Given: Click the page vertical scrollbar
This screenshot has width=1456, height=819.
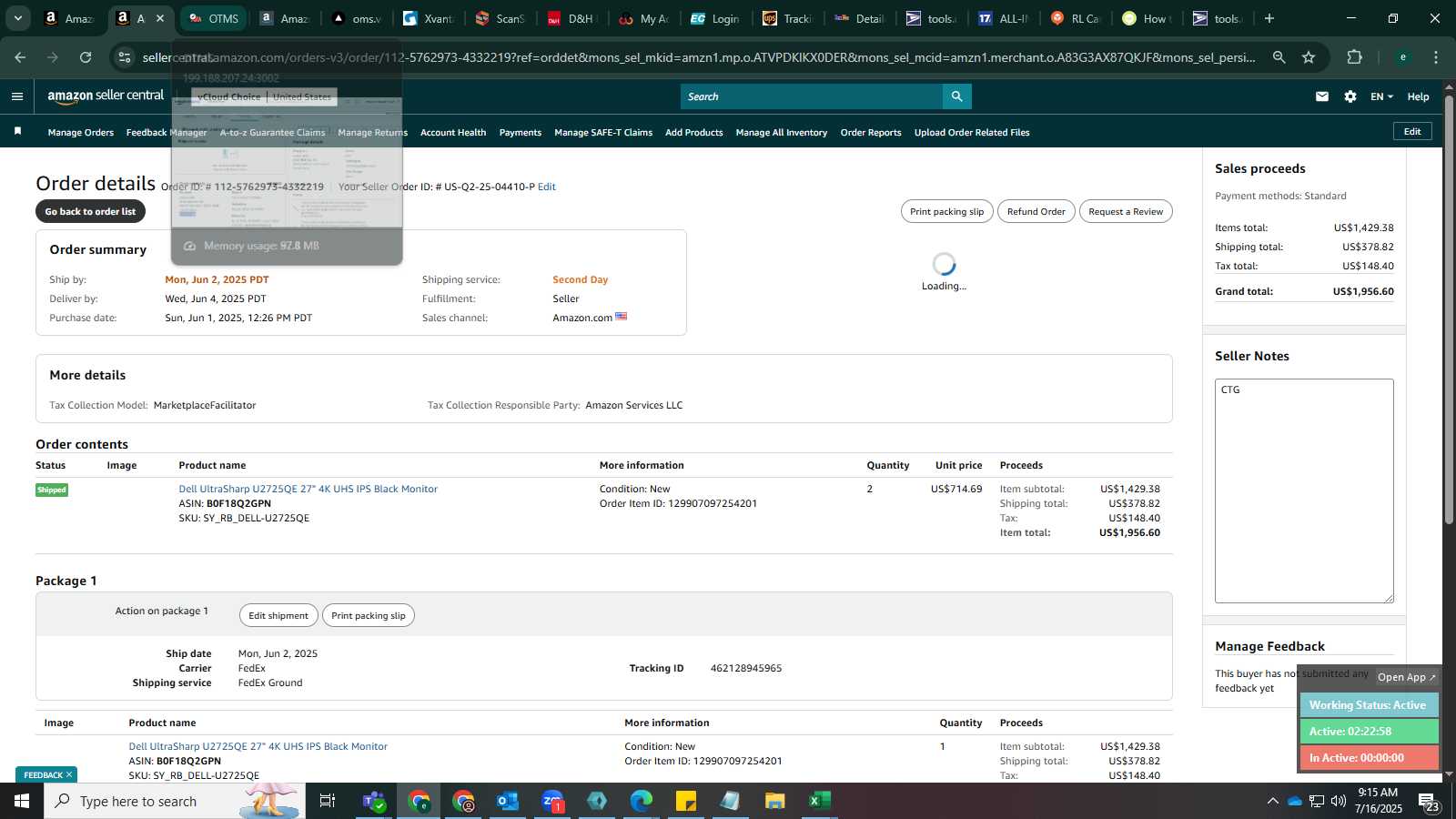Looking at the screenshot, I should (x=1449, y=309).
